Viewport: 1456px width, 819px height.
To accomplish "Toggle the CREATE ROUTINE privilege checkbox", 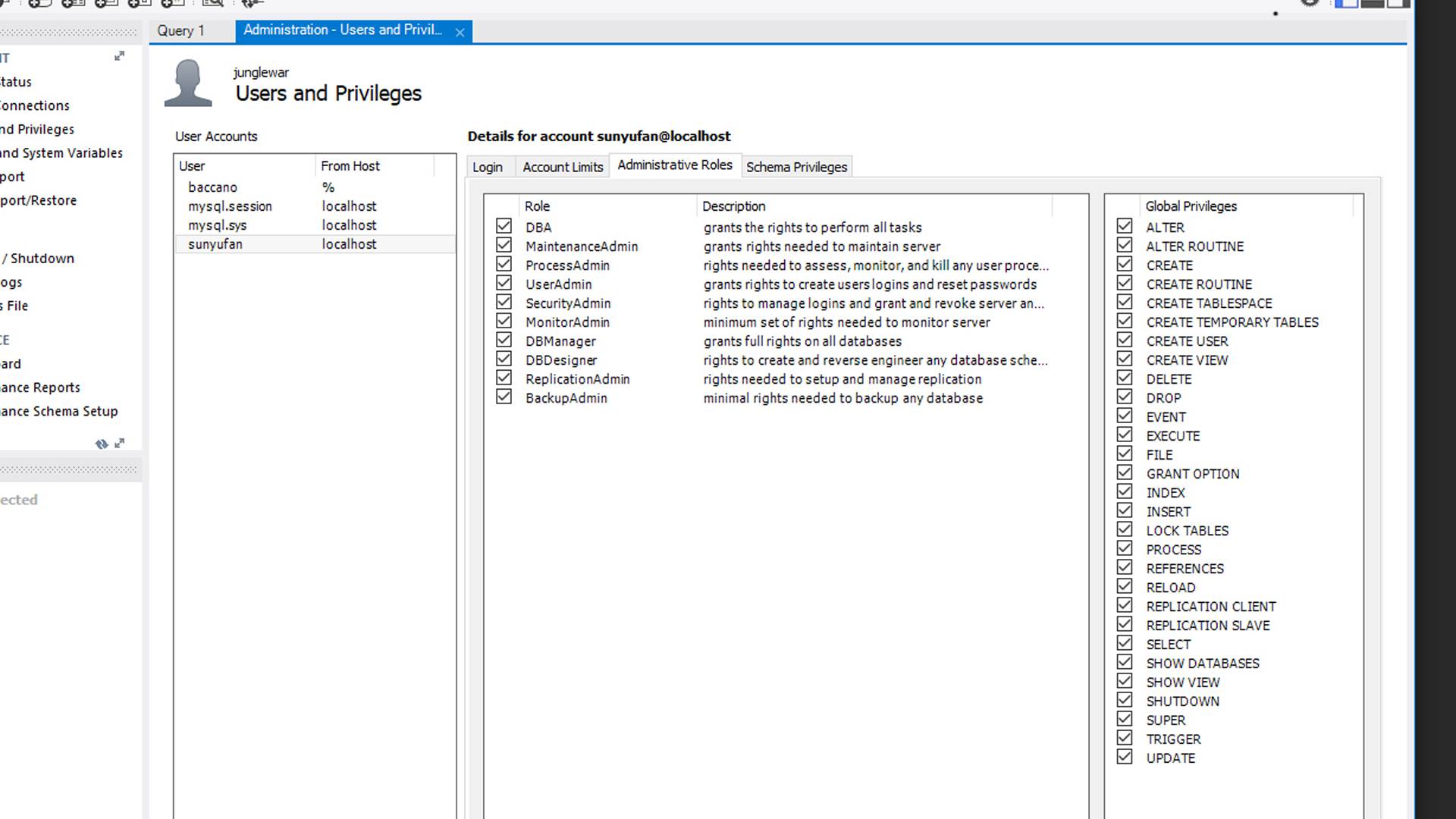I will point(1125,283).
